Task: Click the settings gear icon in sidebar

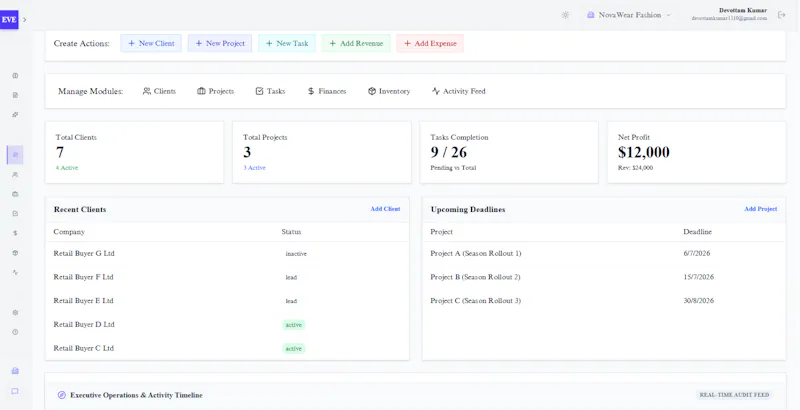Action: tap(15, 313)
